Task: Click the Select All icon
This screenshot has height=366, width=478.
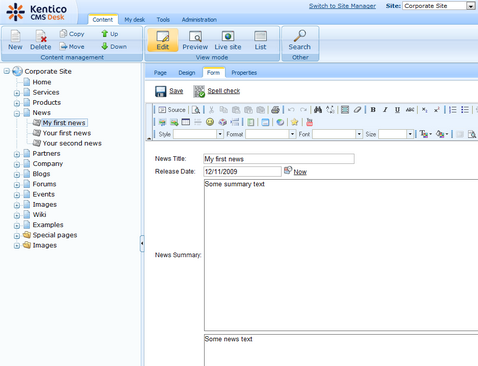Action: 345,110
